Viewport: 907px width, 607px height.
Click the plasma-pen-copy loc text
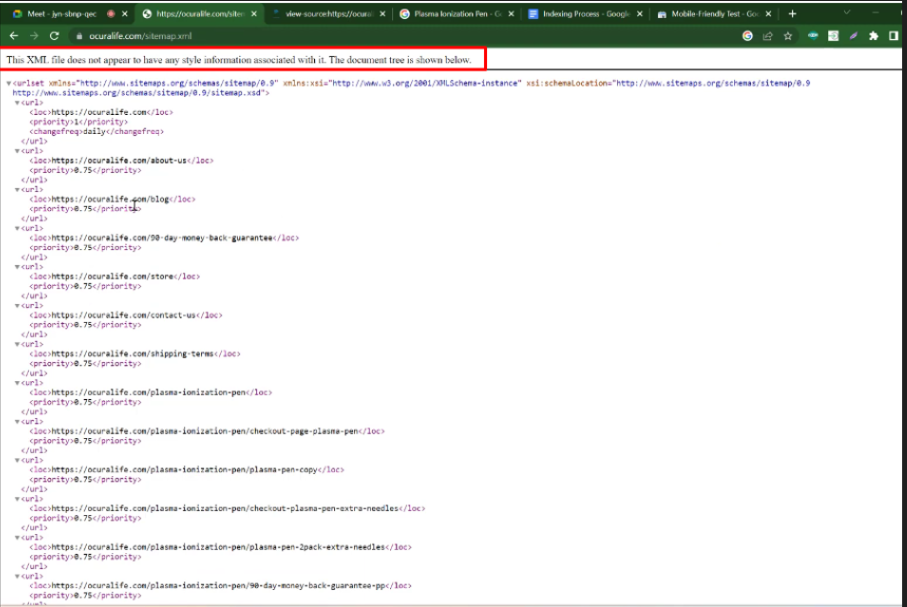185,470
